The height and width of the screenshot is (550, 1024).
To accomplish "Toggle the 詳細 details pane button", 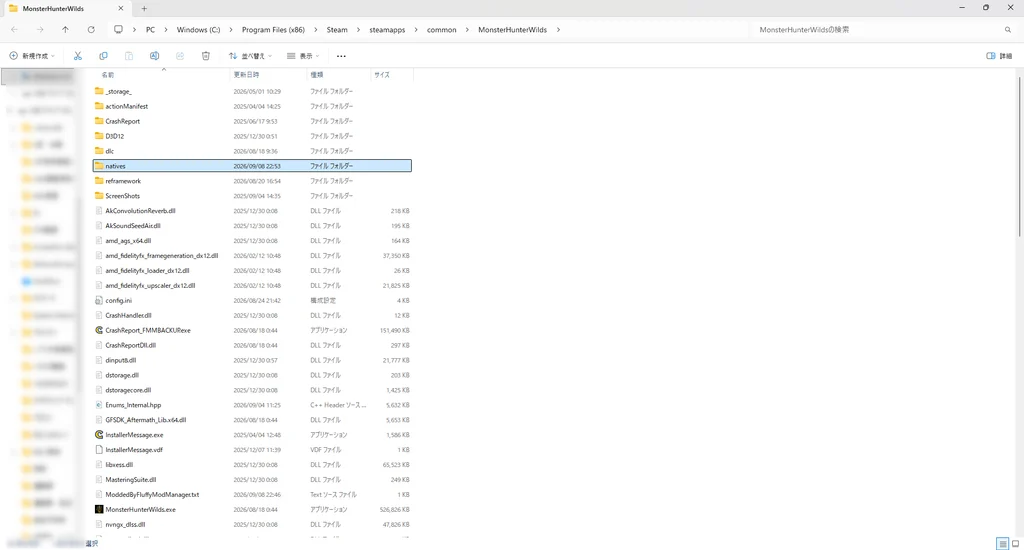I will coord(999,56).
